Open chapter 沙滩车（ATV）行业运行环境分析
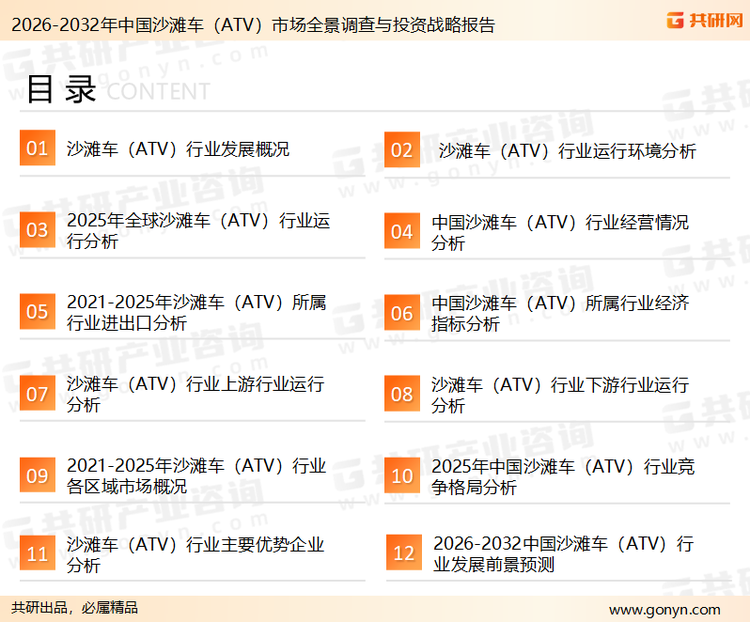The width and height of the screenshot is (750, 622). pos(567,151)
